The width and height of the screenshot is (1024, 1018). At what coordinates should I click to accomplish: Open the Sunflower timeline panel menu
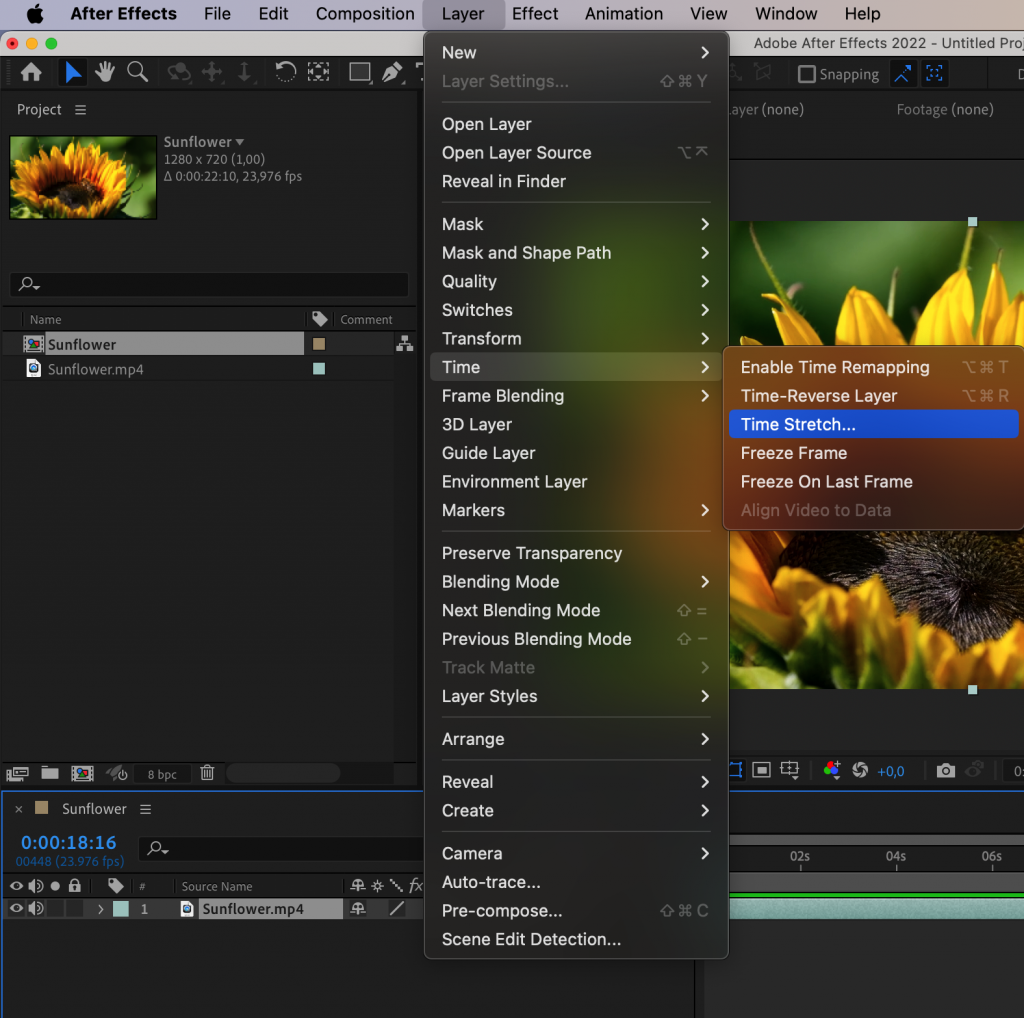[x=147, y=808]
